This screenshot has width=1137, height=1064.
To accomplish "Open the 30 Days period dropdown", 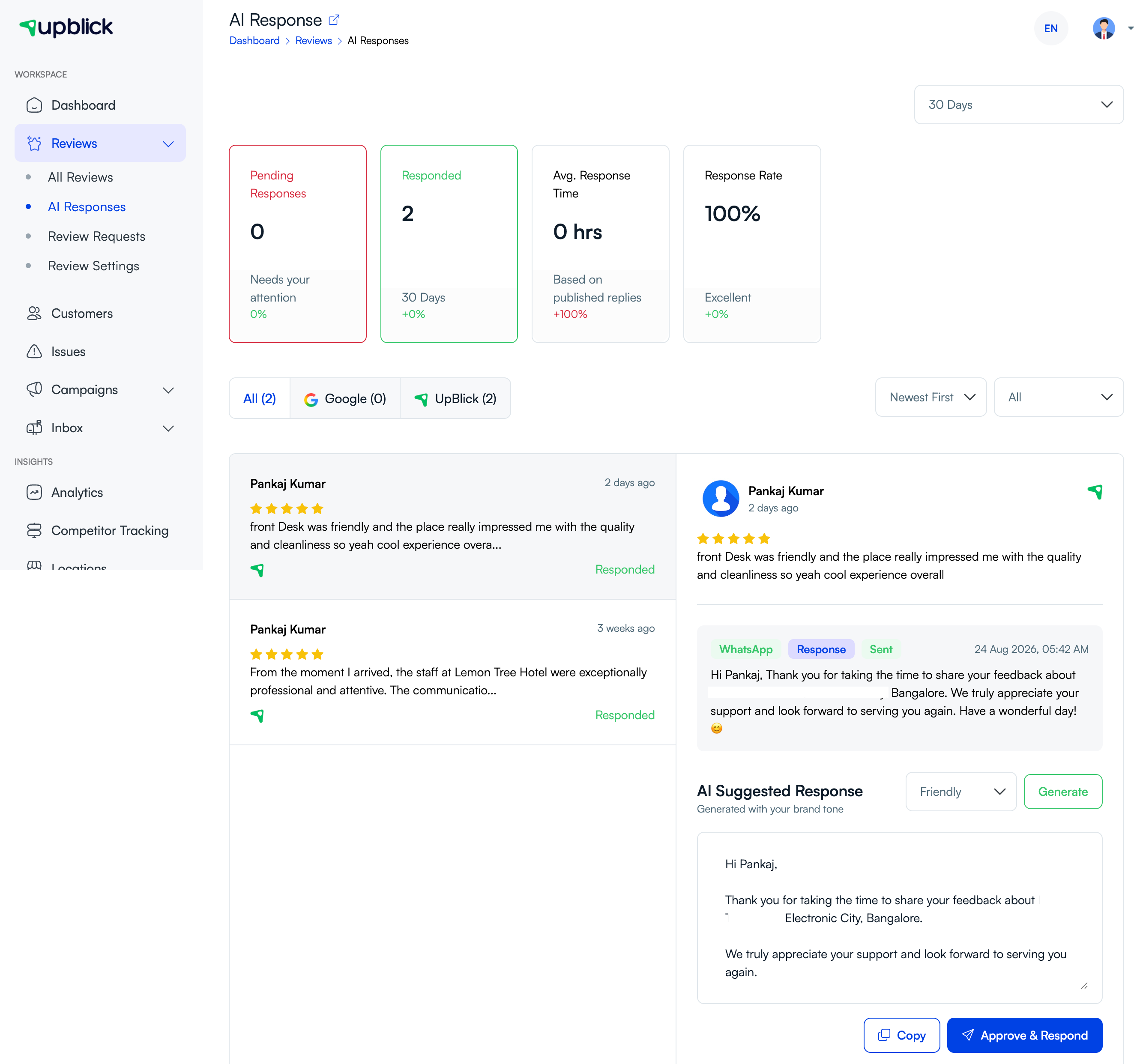I will point(1019,105).
